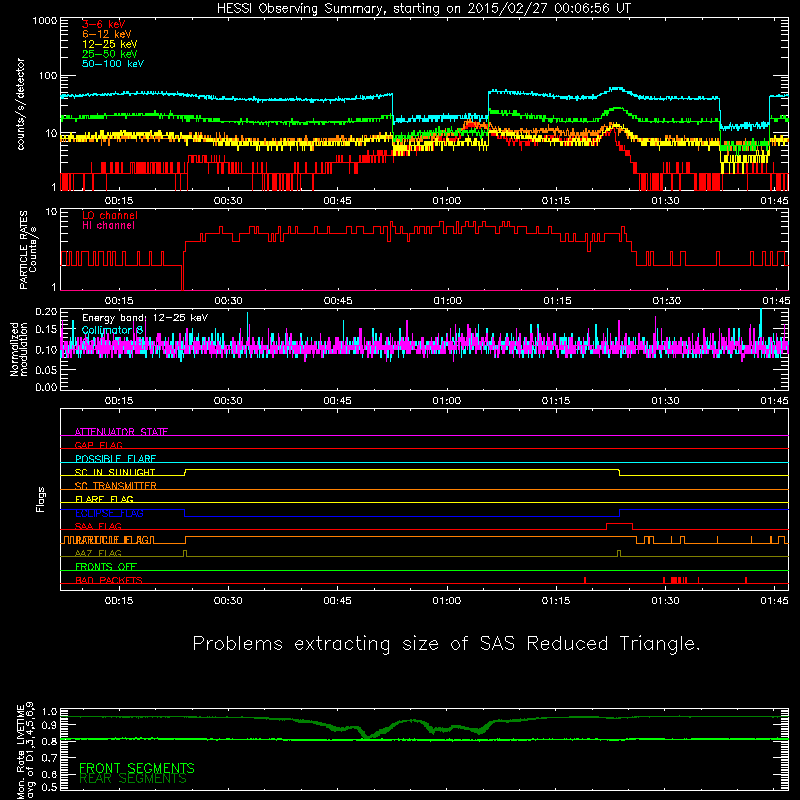Click the 'Problems extracting size of SAS Reduced Triangle' message
Screen dimensions: 800x800
446,644
